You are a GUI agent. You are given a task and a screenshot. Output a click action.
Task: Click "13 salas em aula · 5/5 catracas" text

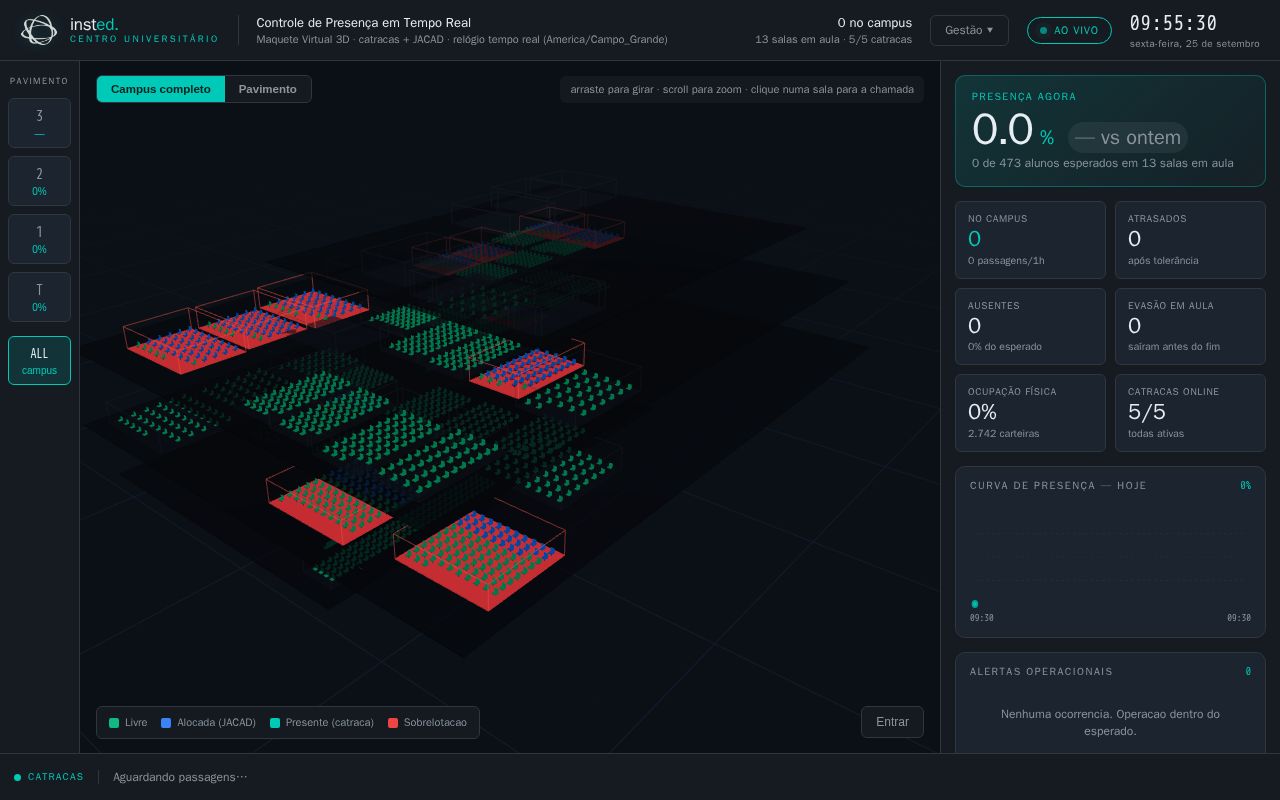(x=834, y=40)
